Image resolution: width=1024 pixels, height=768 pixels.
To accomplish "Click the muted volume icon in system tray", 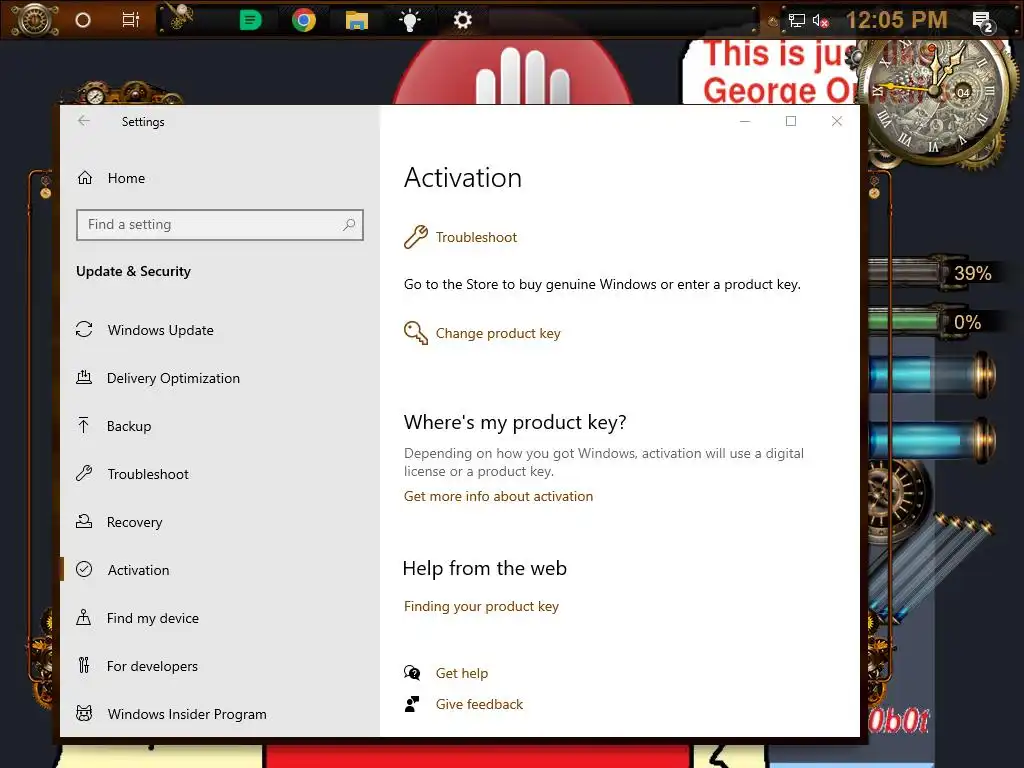I will point(820,21).
